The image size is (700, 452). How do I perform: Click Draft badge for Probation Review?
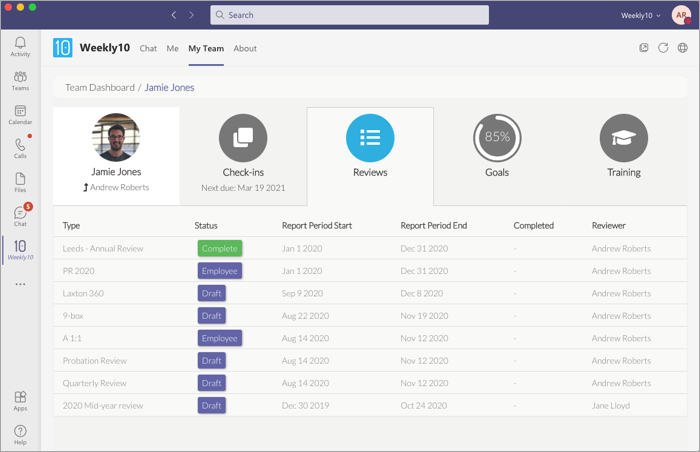(212, 360)
